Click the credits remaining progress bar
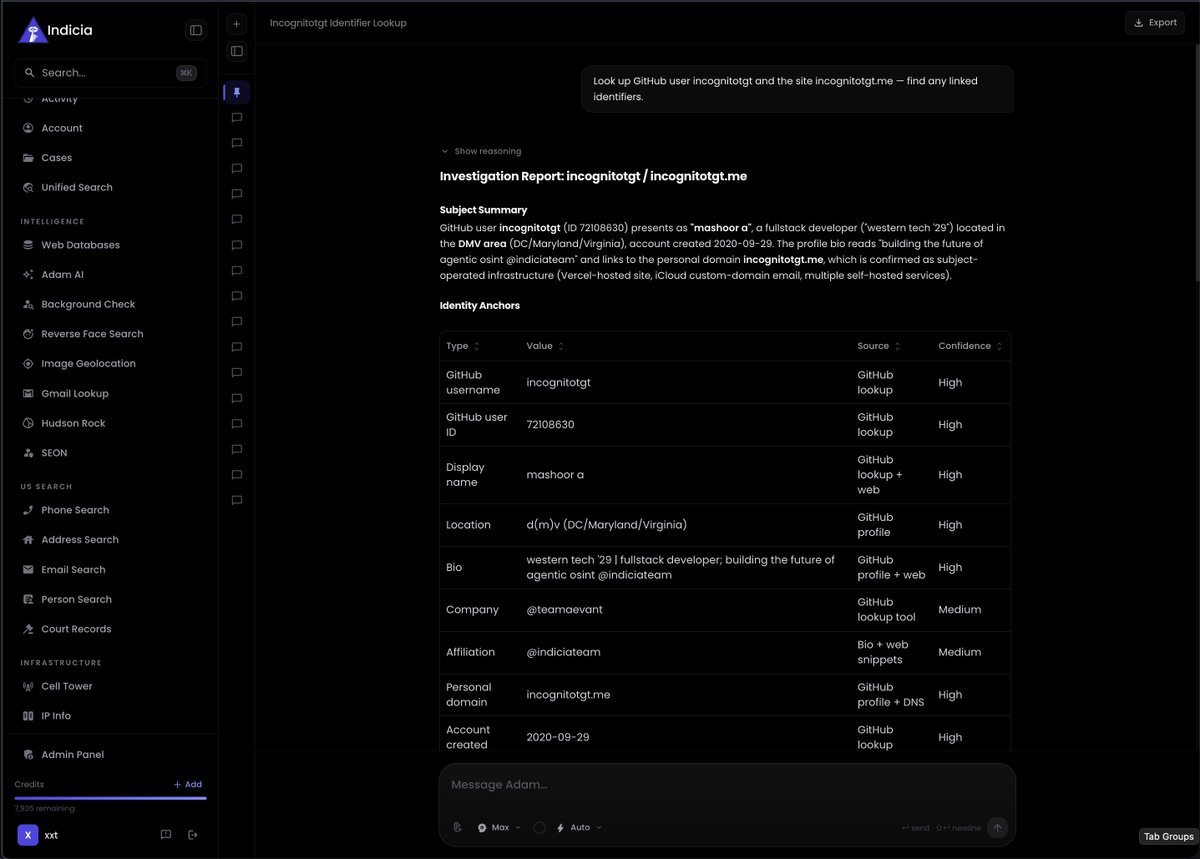 (x=110, y=798)
